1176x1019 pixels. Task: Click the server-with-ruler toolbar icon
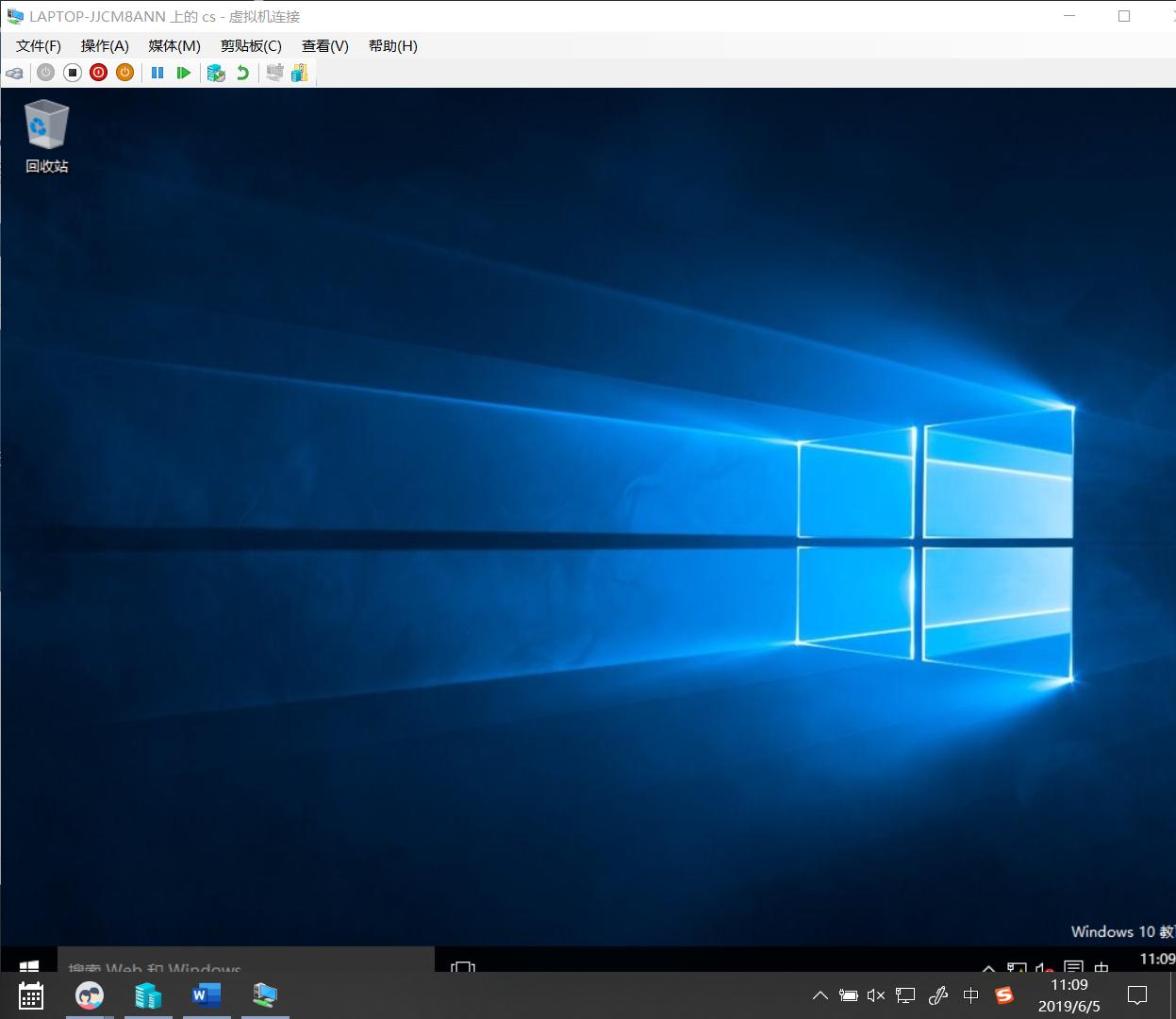click(300, 73)
